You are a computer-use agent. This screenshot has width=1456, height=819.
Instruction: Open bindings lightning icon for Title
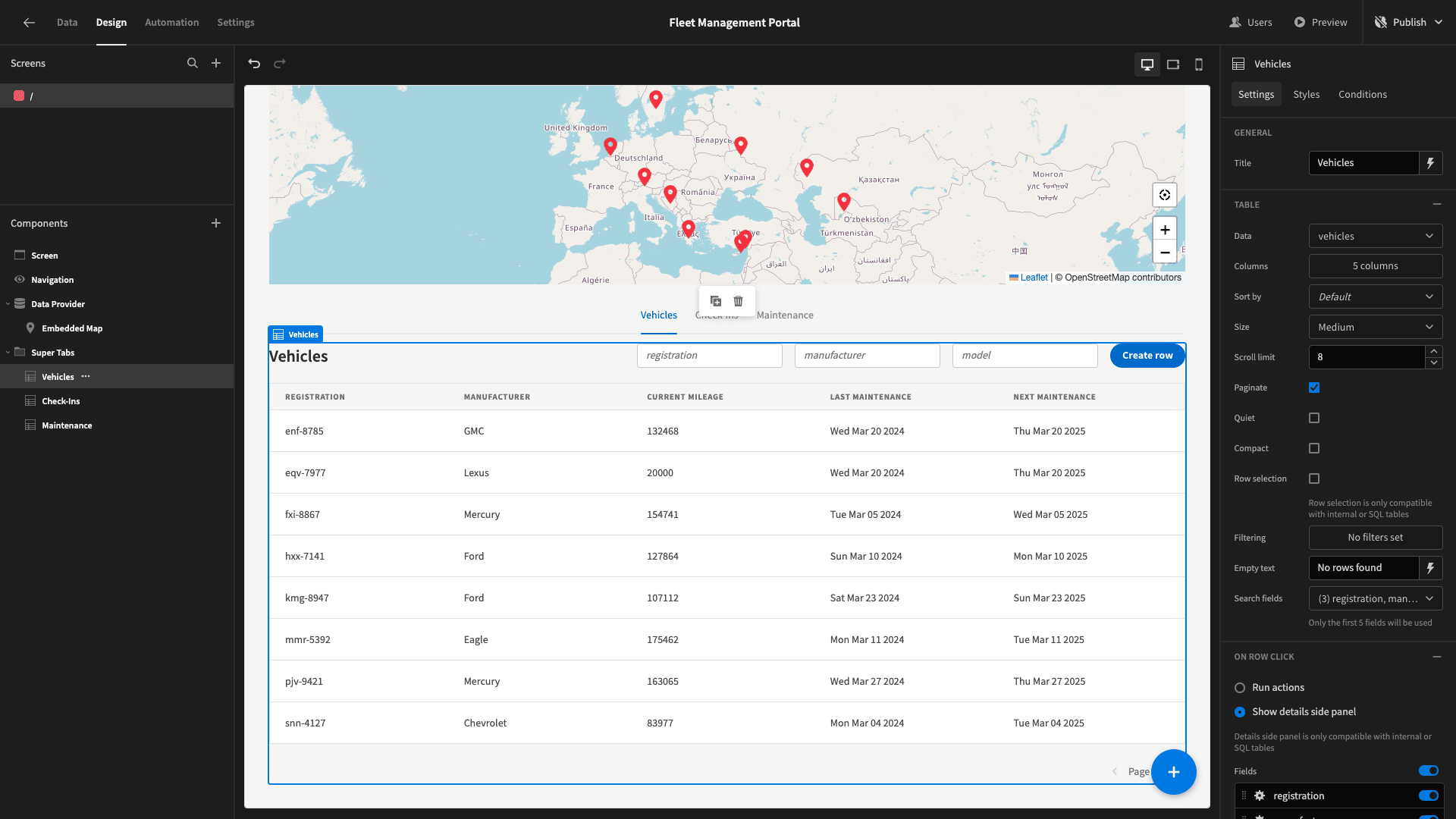[1431, 163]
